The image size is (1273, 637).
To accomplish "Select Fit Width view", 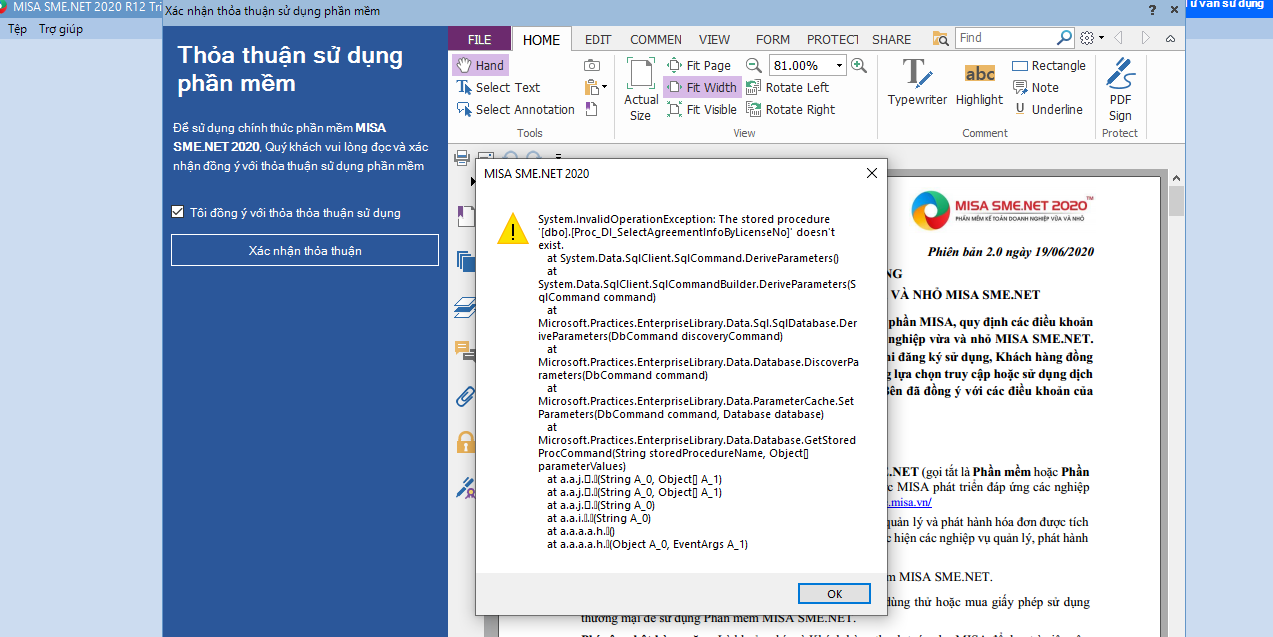I will [702, 87].
